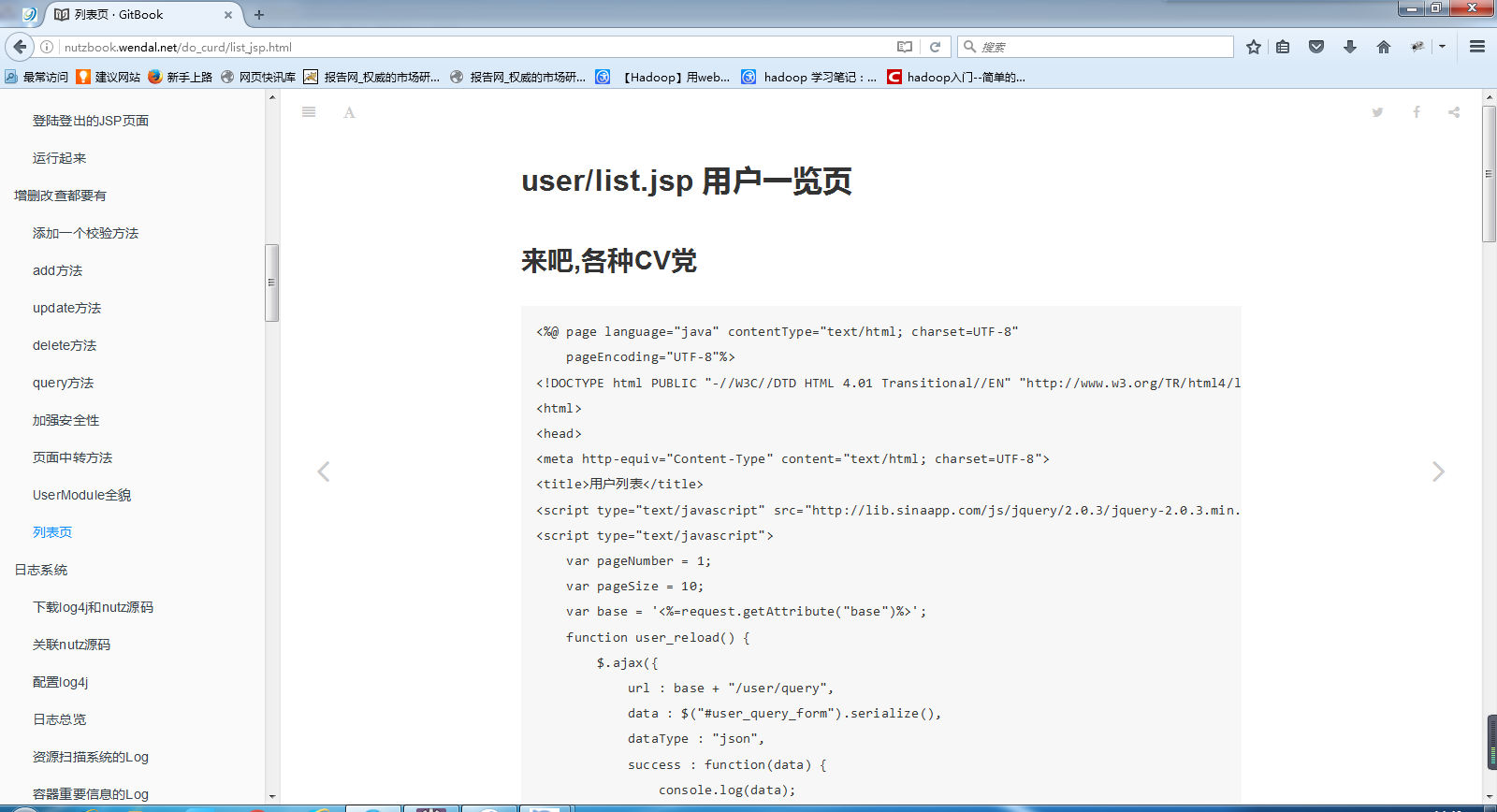The image size is (1497, 812).
Task: Open hadoop 学习笔记 bookmark
Action: click(x=809, y=77)
